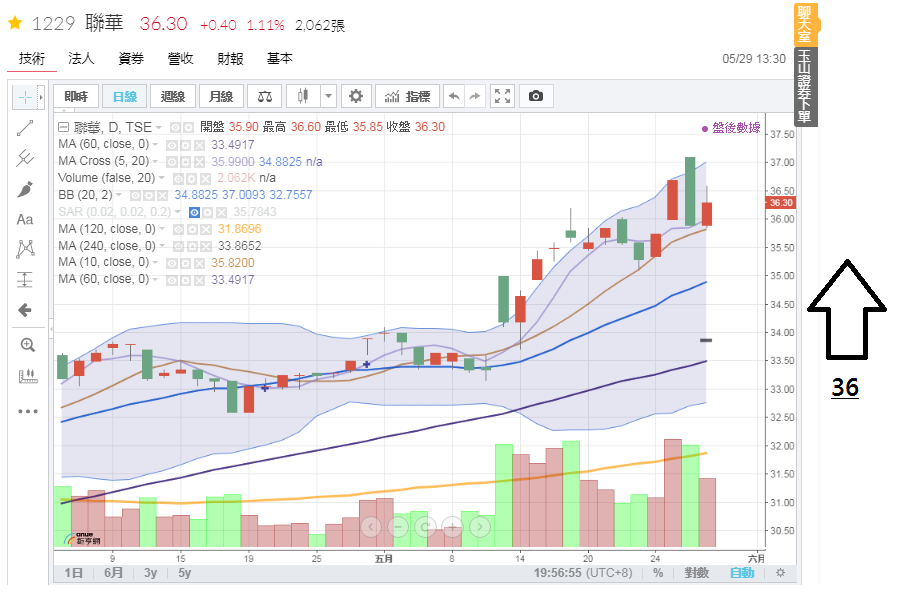The height and width of the screenshot is (600, 900).
Task: Go to the 財報 tab
Action: (230, 59)
